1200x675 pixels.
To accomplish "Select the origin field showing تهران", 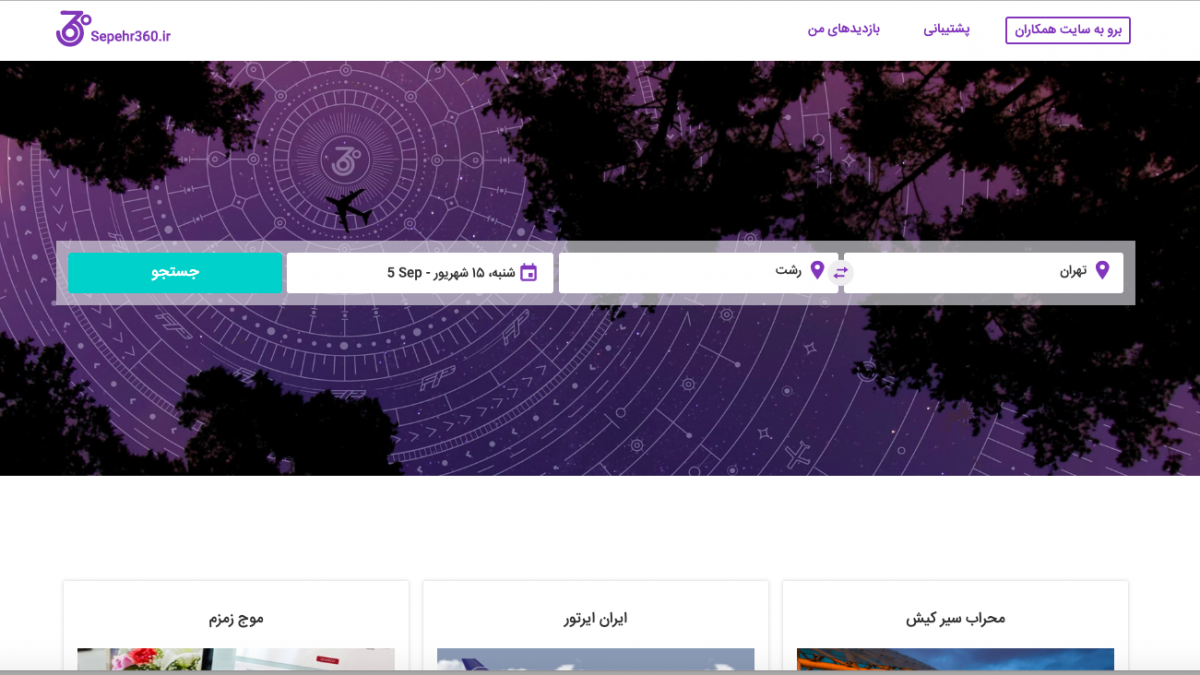I will pyautogui.click(x=984, y=273).
